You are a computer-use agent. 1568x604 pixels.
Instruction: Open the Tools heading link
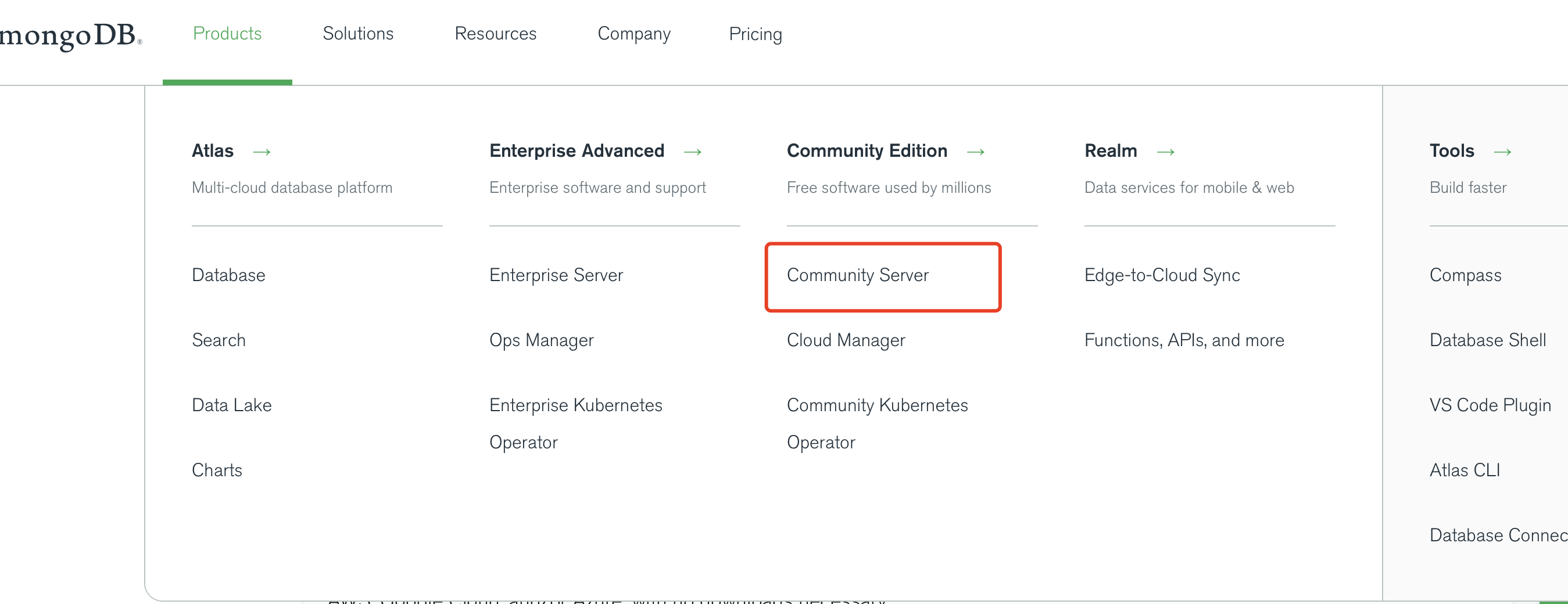[x=1452, y=150]
